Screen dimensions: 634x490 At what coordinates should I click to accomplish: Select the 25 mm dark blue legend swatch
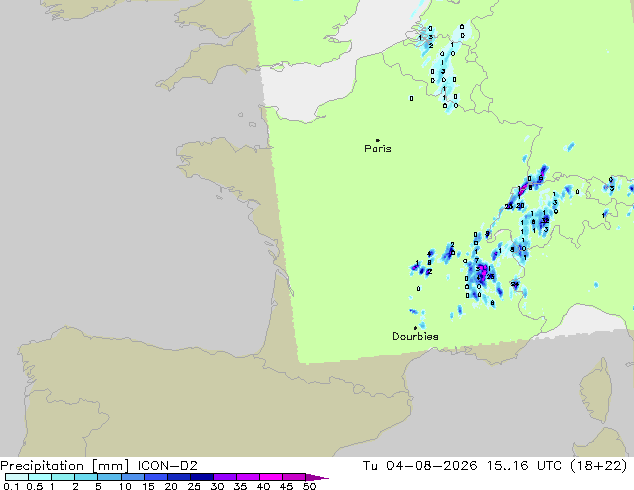point(202,477)
